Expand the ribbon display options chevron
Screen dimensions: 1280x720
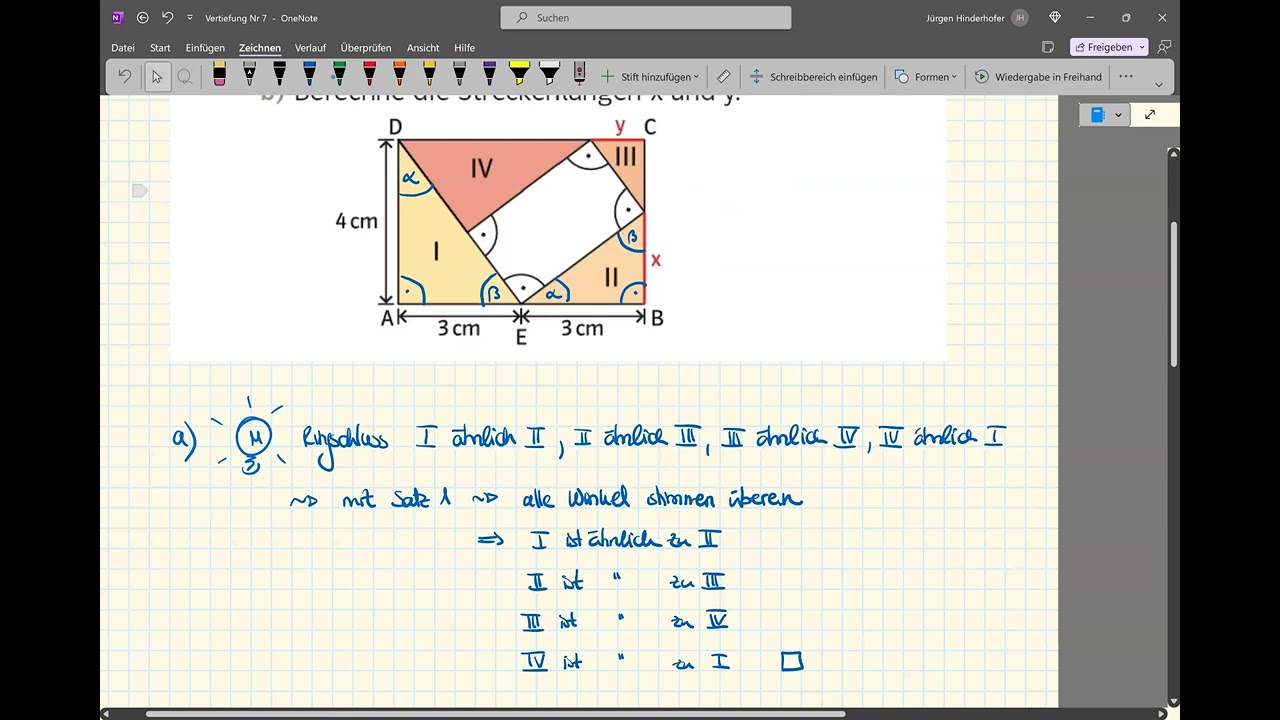pos(1159,84)
